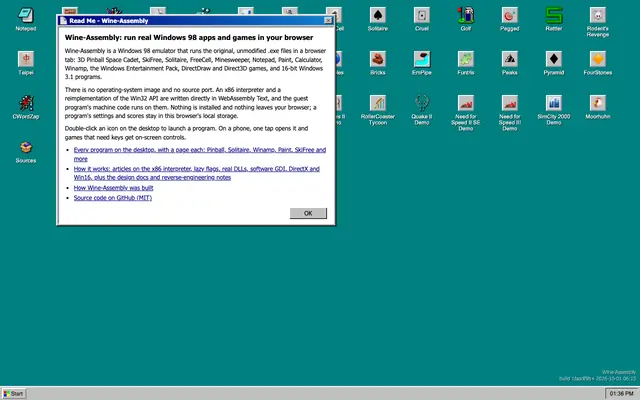The height and width of the screenshot is (400, 640).
Task: Close the Read Me dialog window
Action: pyautogui.click(x=328, y=20)
